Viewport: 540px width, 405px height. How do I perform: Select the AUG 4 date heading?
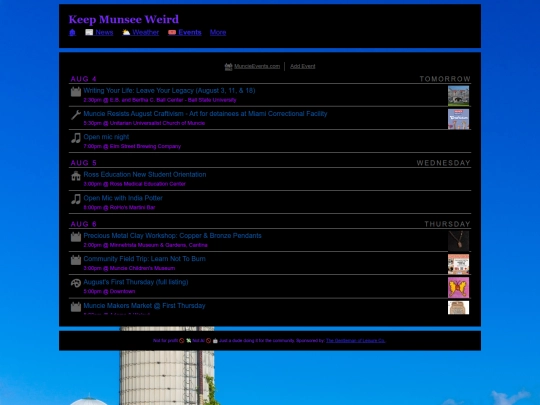pyautogui.click(x=84, y=79)
